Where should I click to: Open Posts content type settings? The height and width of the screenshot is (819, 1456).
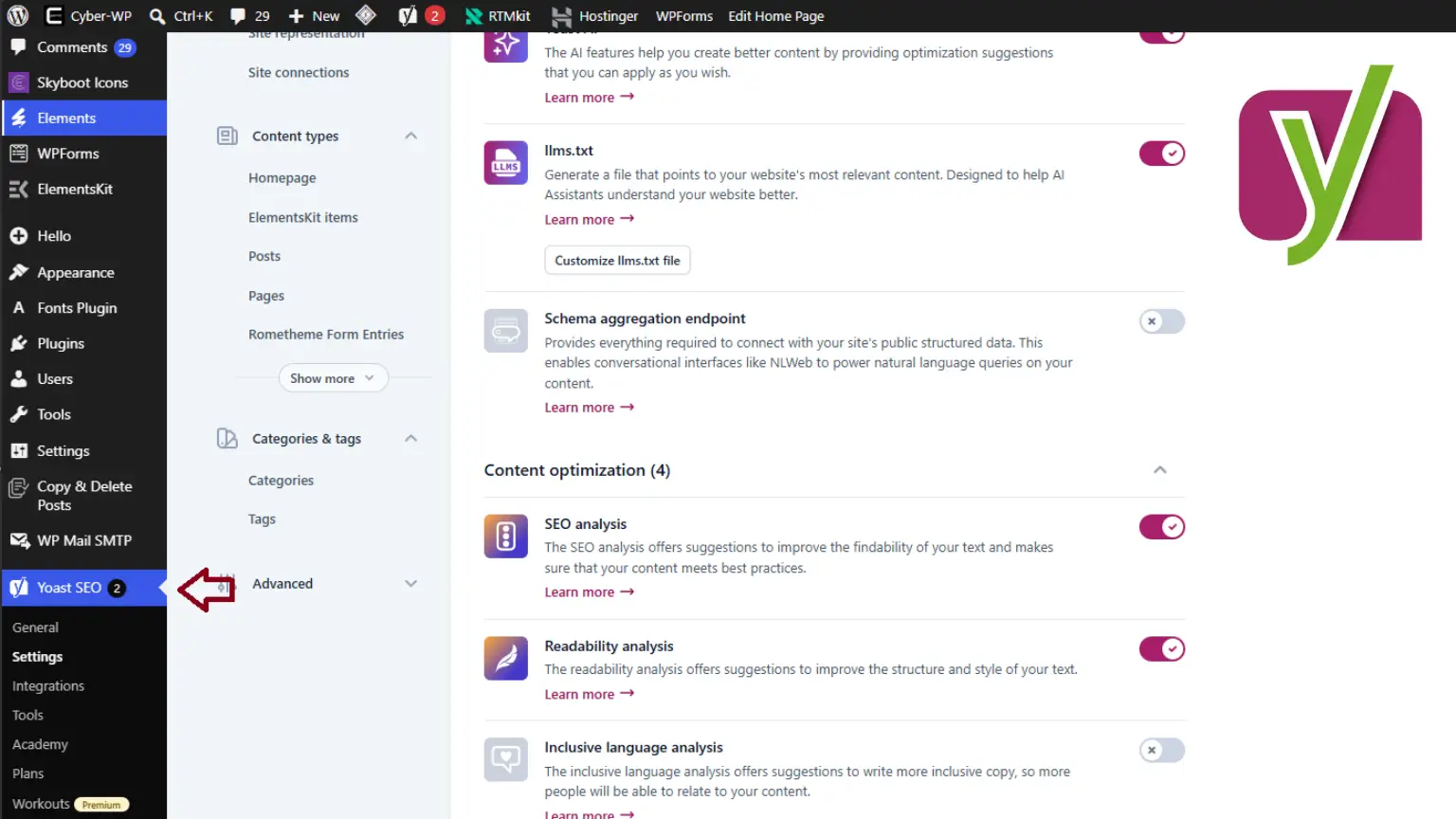264,257
